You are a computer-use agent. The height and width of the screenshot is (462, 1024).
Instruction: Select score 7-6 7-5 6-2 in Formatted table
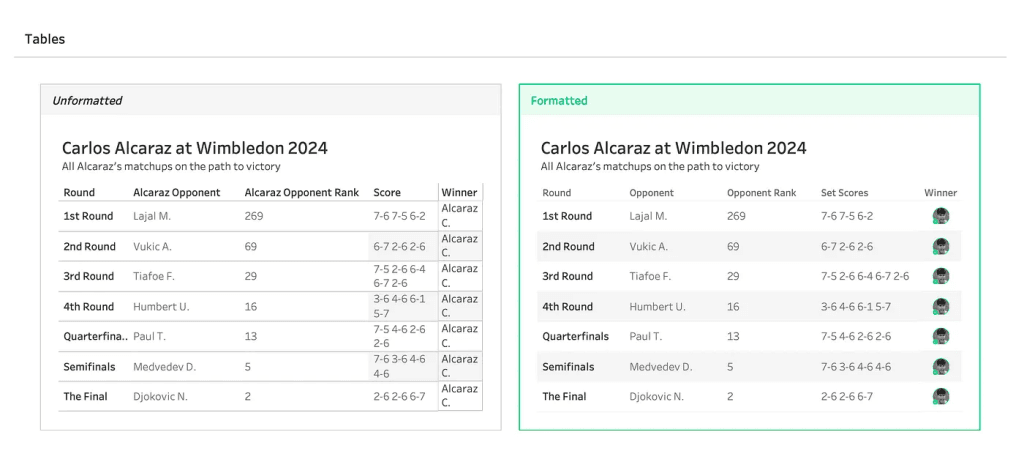[847, 216]
